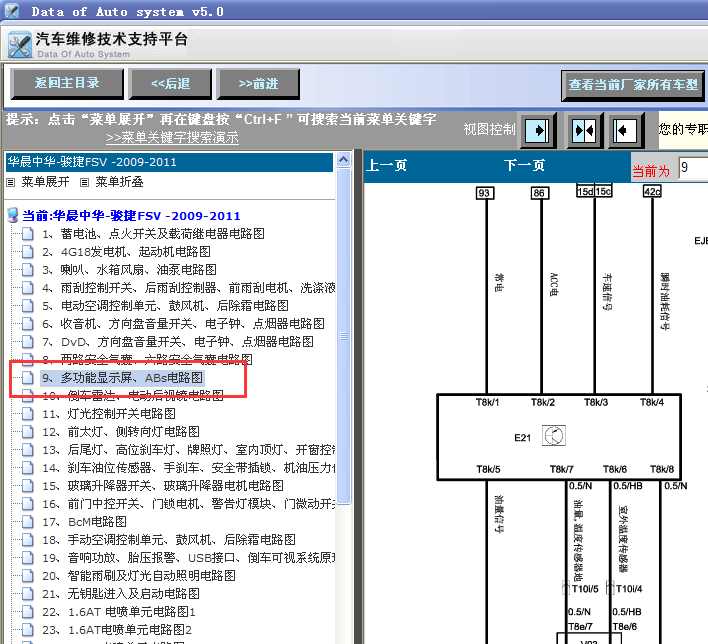This screenshot has width=708, height=644.
Task: Select the 华晨中华-骏捷FSV -2009-2011 header row
Action: (x=169, y=163)
